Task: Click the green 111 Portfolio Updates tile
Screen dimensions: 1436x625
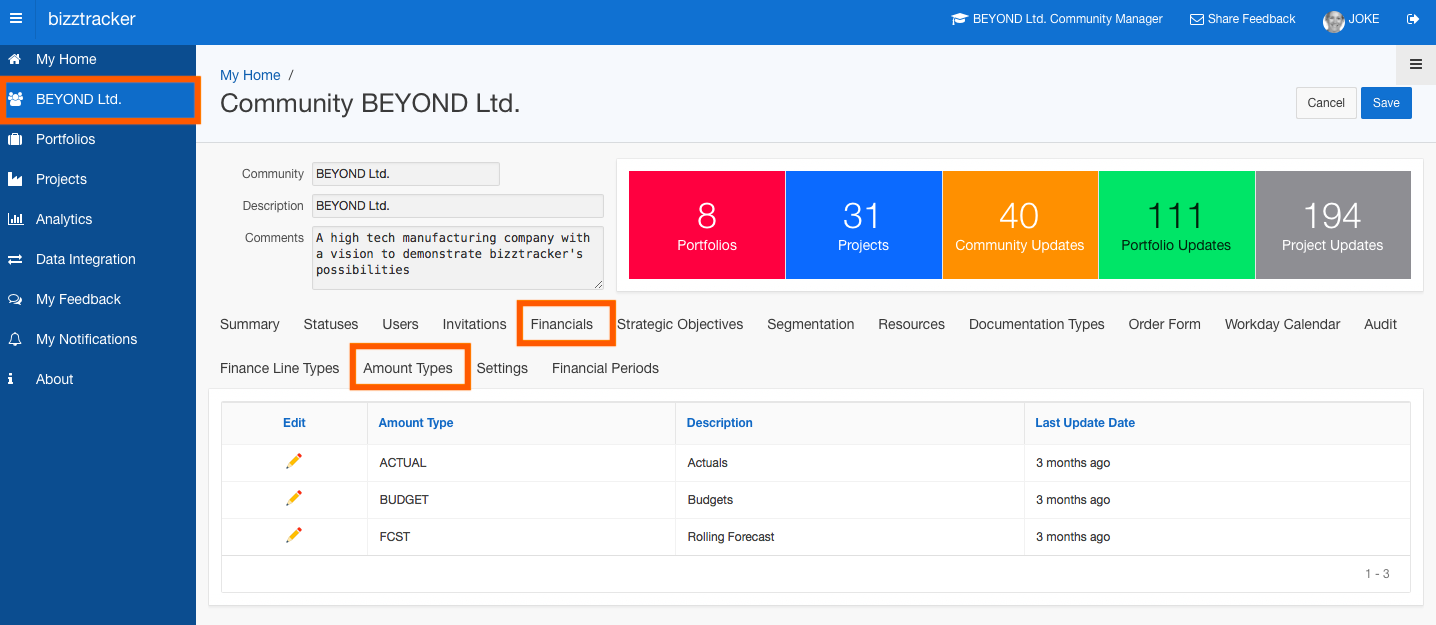Action: tap(1176, 225)
